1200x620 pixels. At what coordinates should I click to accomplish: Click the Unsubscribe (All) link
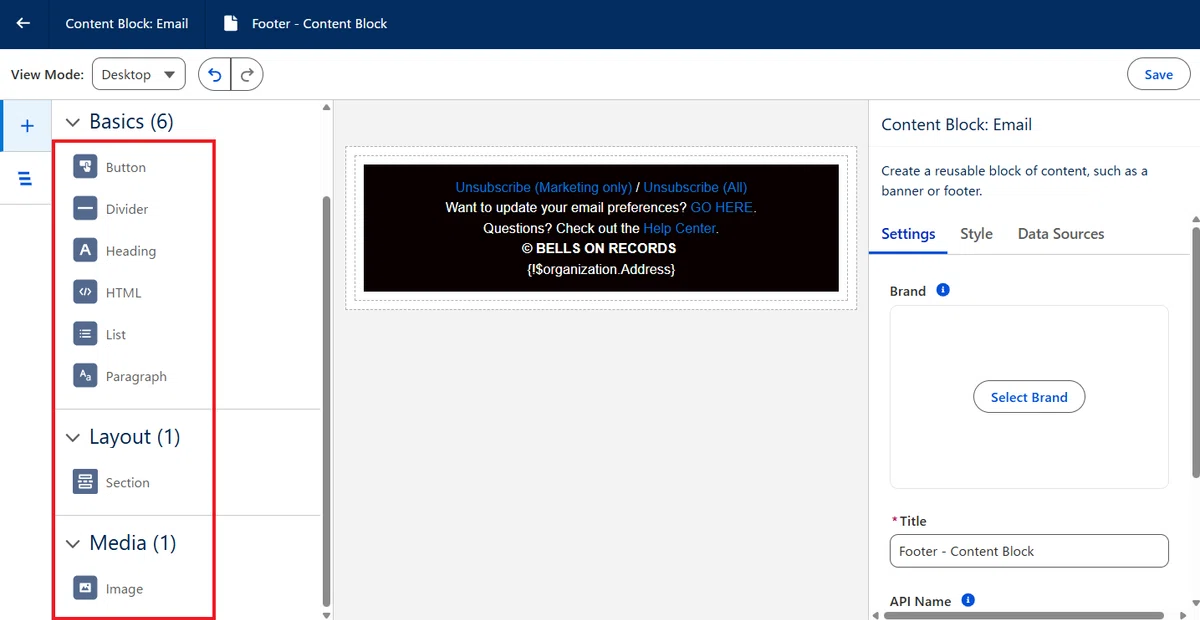695,187
